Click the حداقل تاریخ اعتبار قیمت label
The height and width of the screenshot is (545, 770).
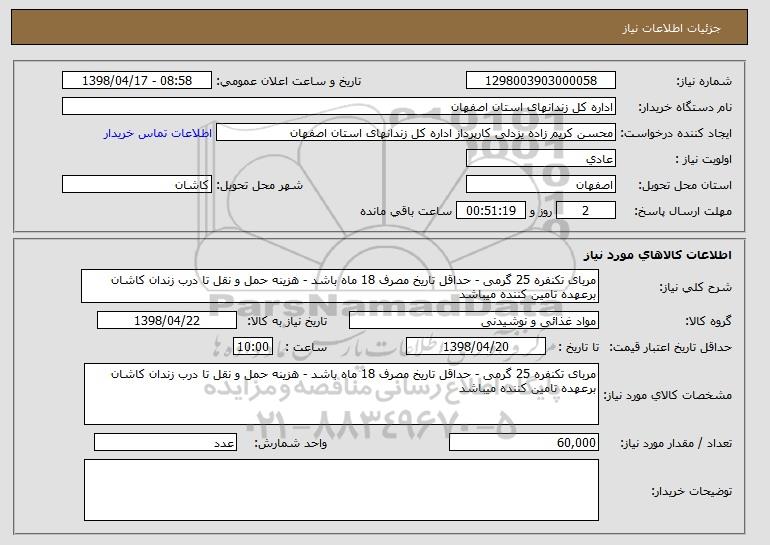pos(671,348)
